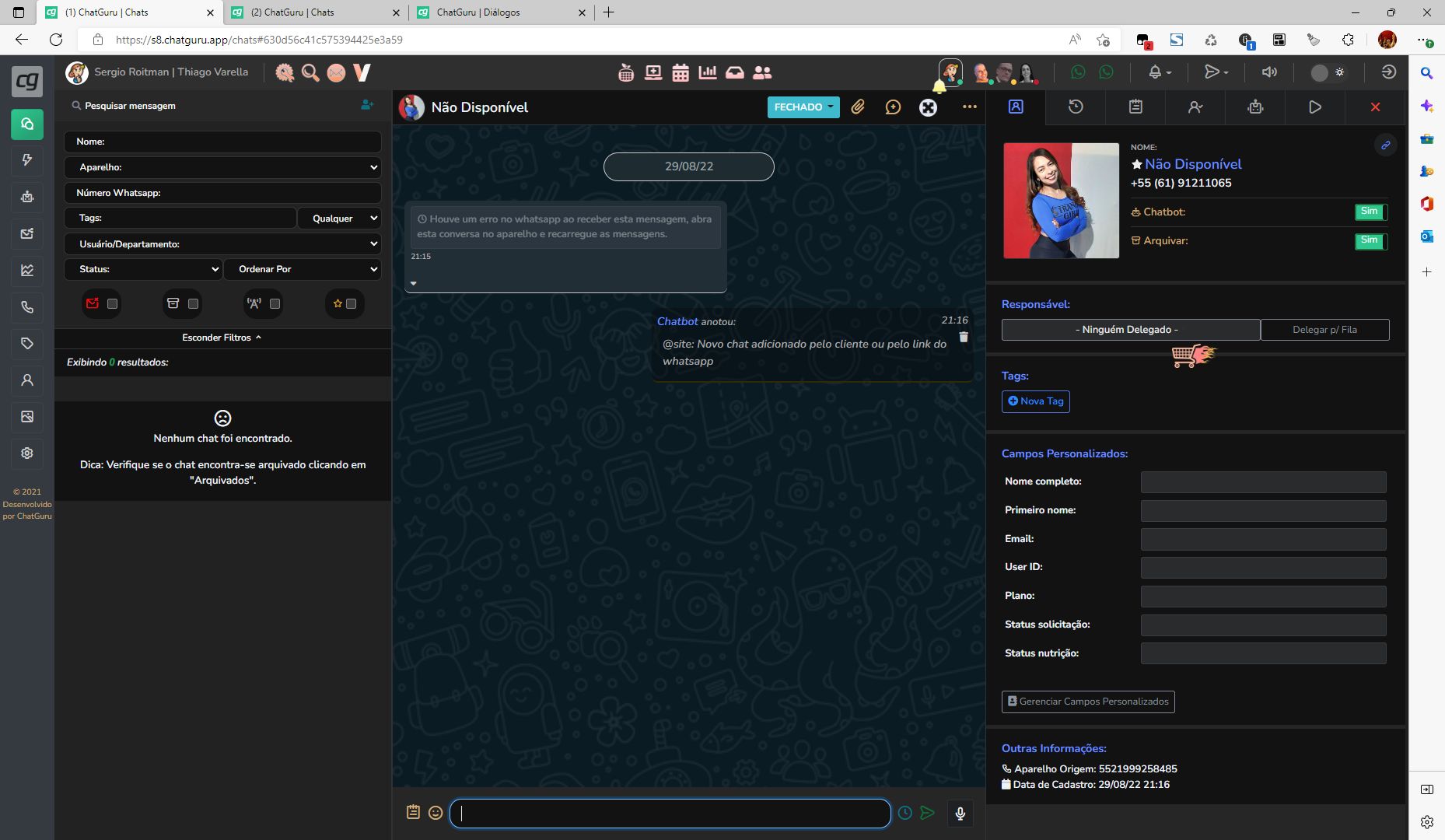
Task: Open the FECHADO status dropdown
Action: (x=803, y=107)
